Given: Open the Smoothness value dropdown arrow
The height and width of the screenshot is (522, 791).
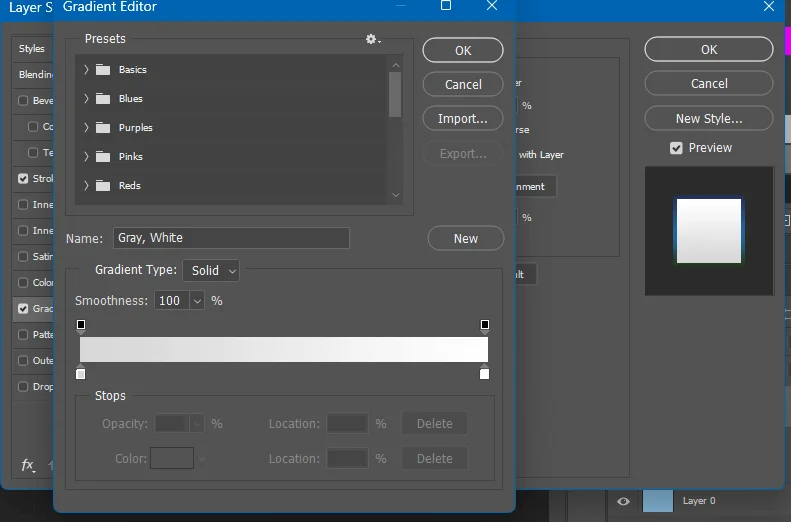Looking at the screenshot, I should click(x=197, y=301).
